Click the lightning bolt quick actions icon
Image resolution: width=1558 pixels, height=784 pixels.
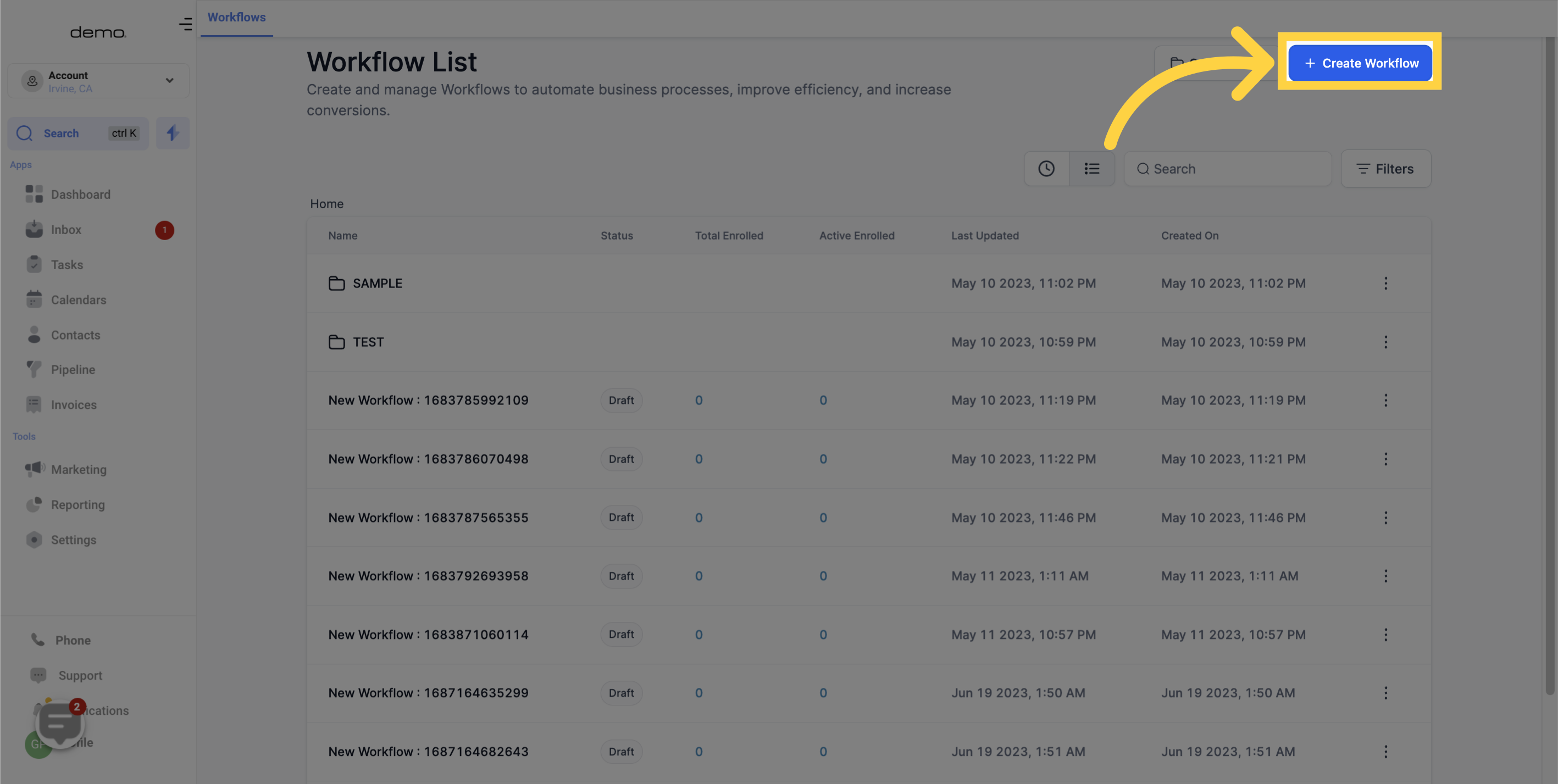[x=173, y=133]
